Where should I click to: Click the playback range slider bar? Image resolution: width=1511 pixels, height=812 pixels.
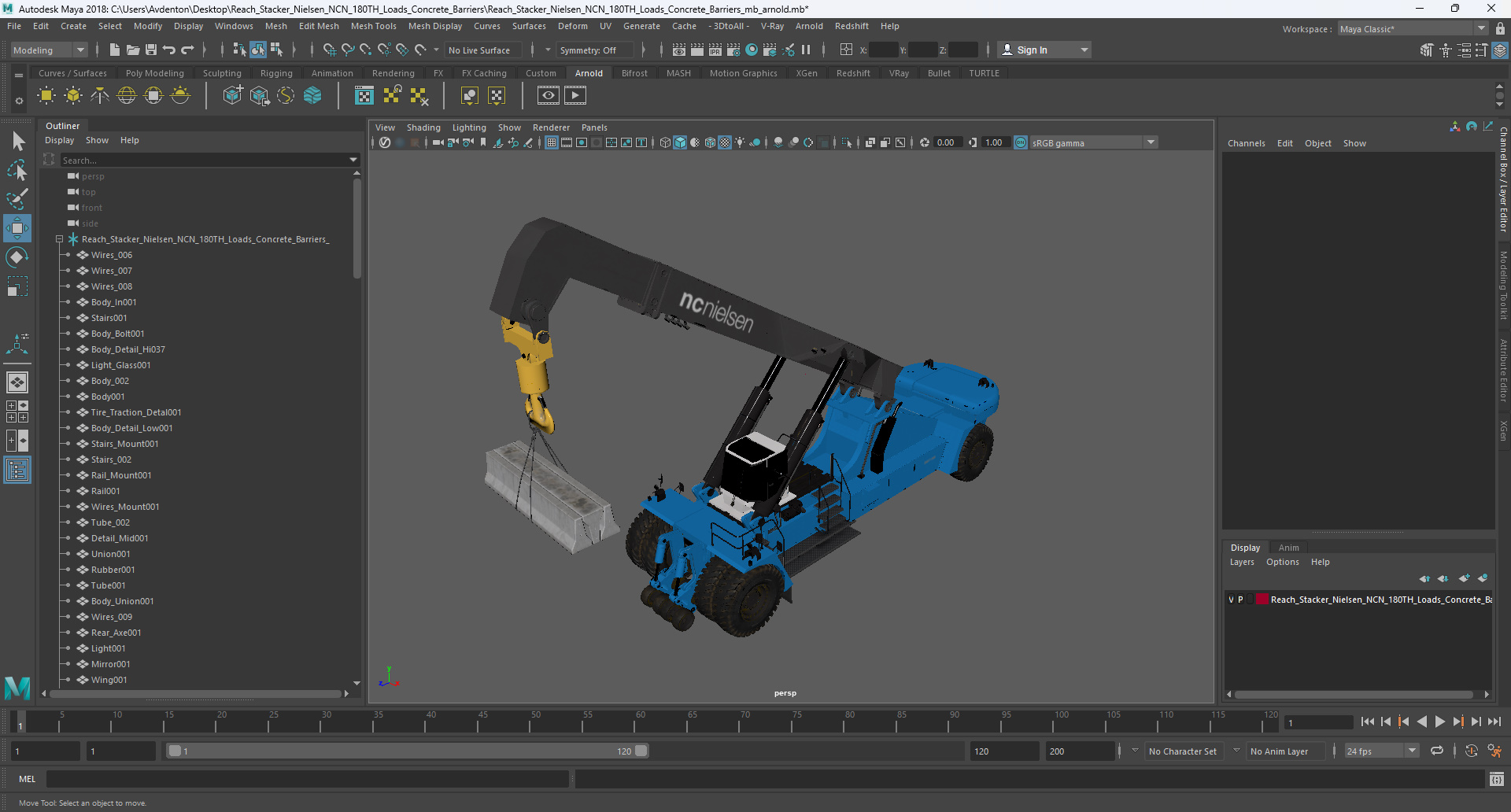408,751
